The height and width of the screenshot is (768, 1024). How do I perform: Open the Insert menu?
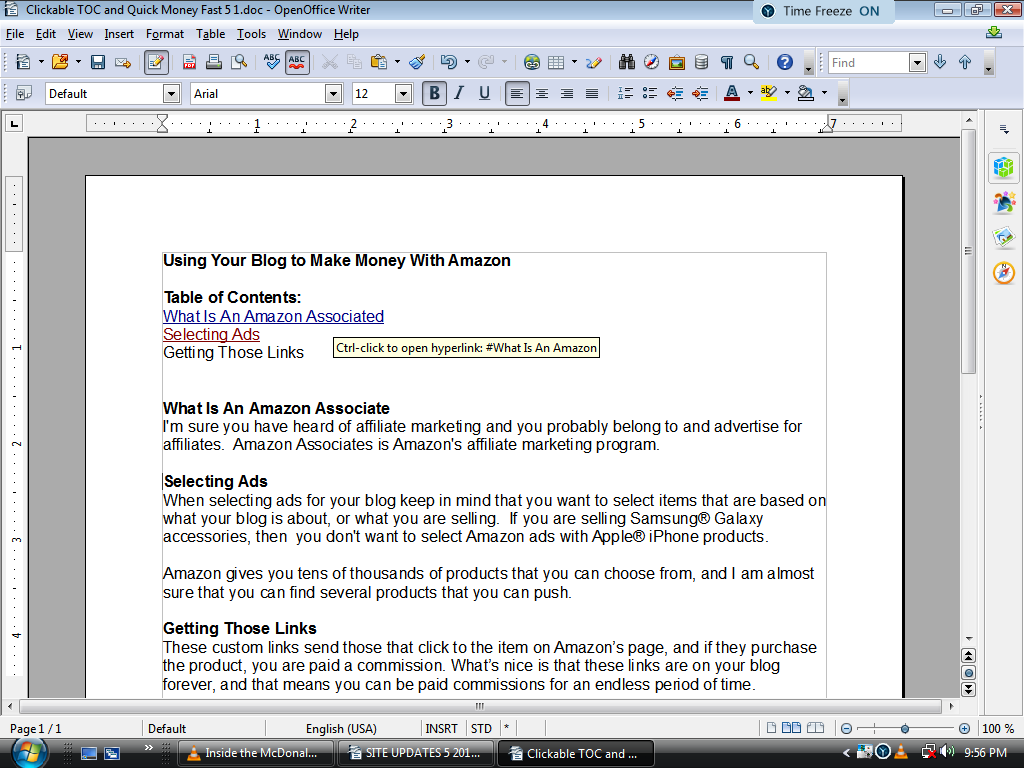[x=119, y=34]
